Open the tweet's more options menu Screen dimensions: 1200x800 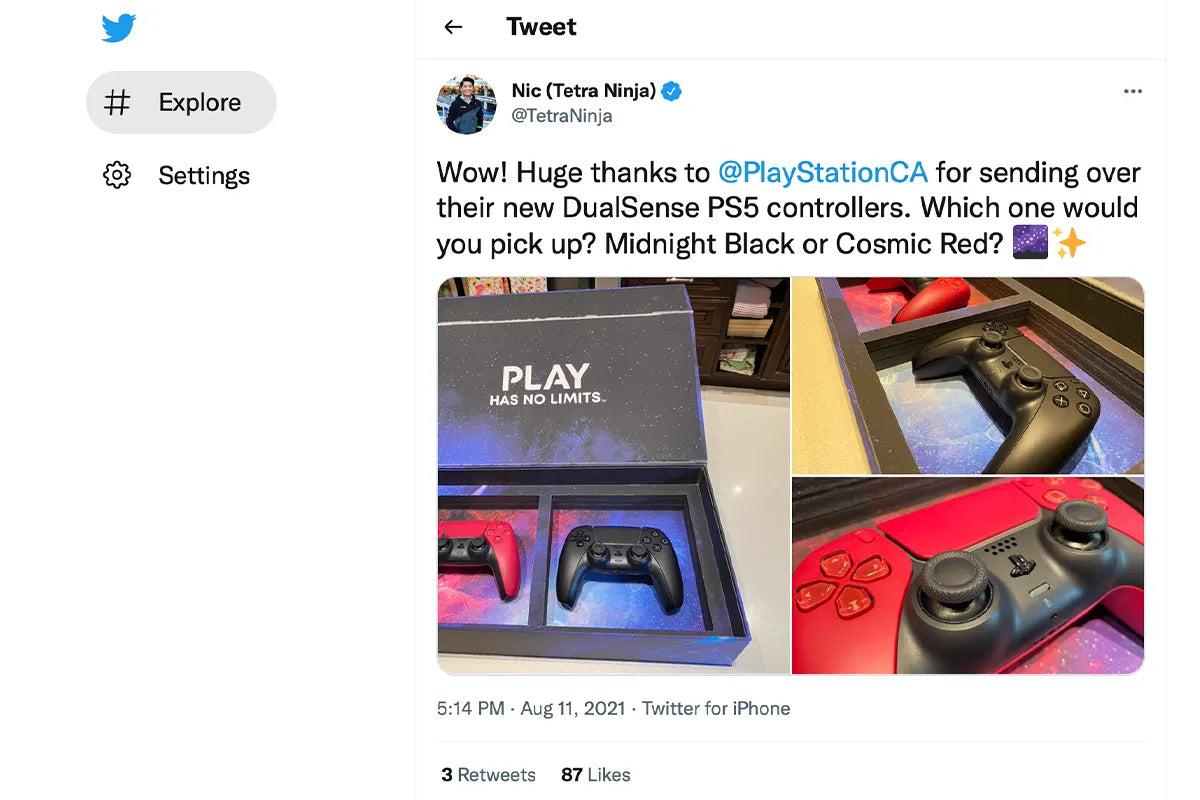(x=1132, y=91)
